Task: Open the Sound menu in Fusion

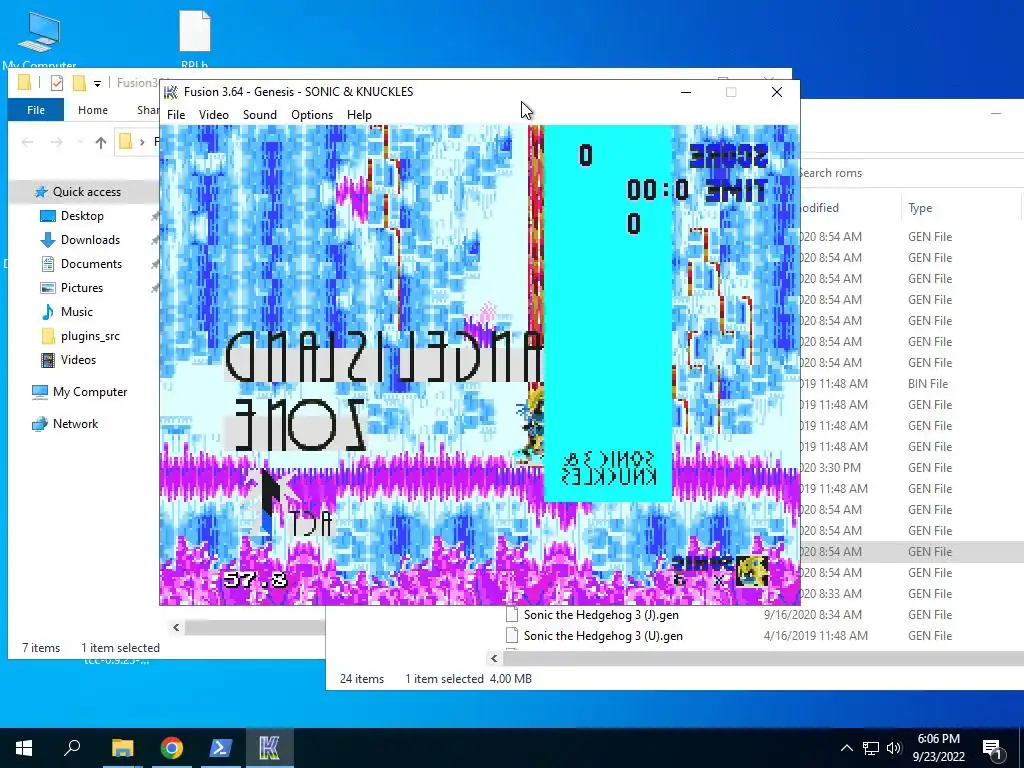Action: point(260,114)
